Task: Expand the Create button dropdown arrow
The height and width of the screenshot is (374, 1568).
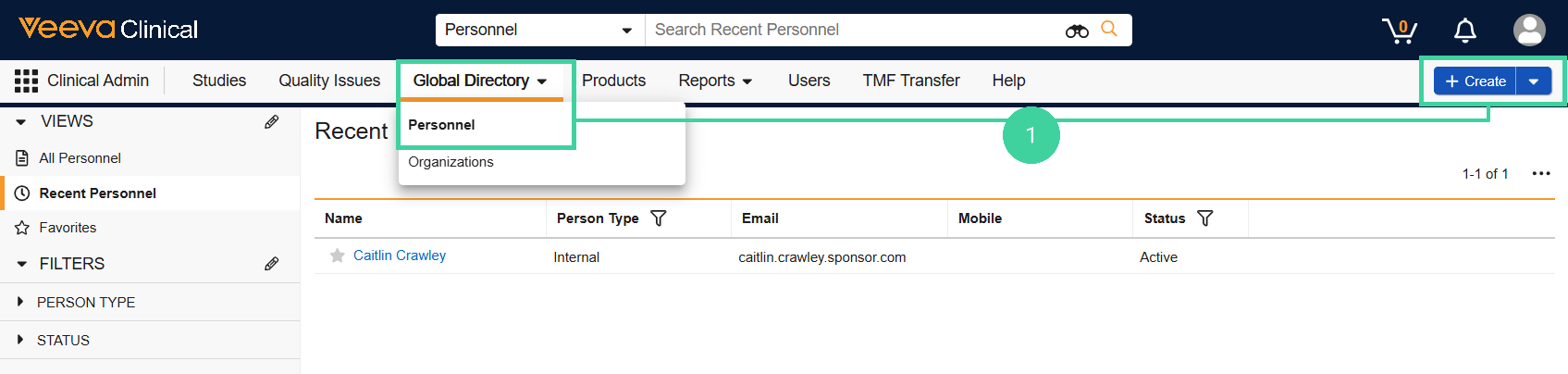Action: pyautogui.click(x=1534, y=81)
